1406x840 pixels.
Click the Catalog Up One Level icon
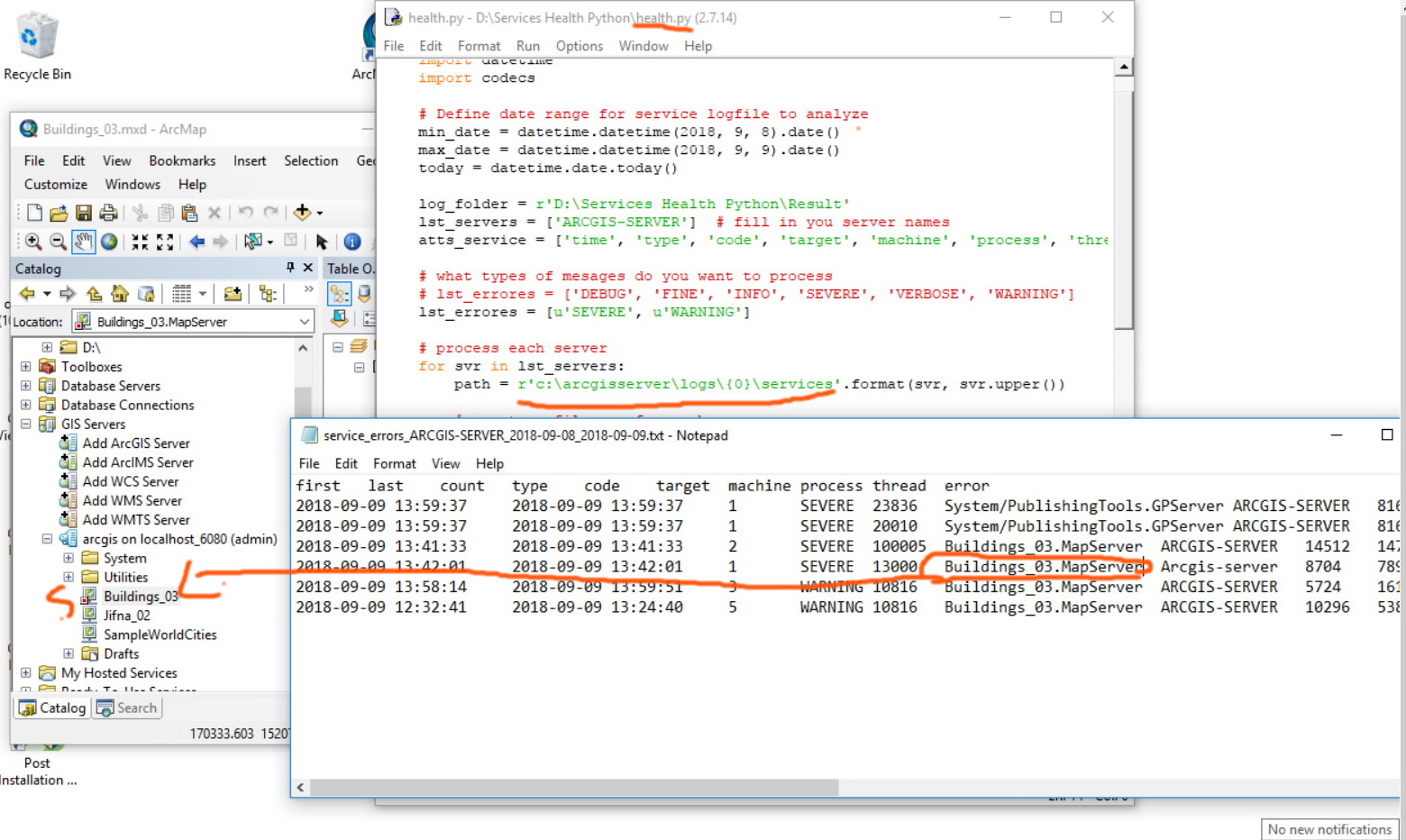pos(94,294)
